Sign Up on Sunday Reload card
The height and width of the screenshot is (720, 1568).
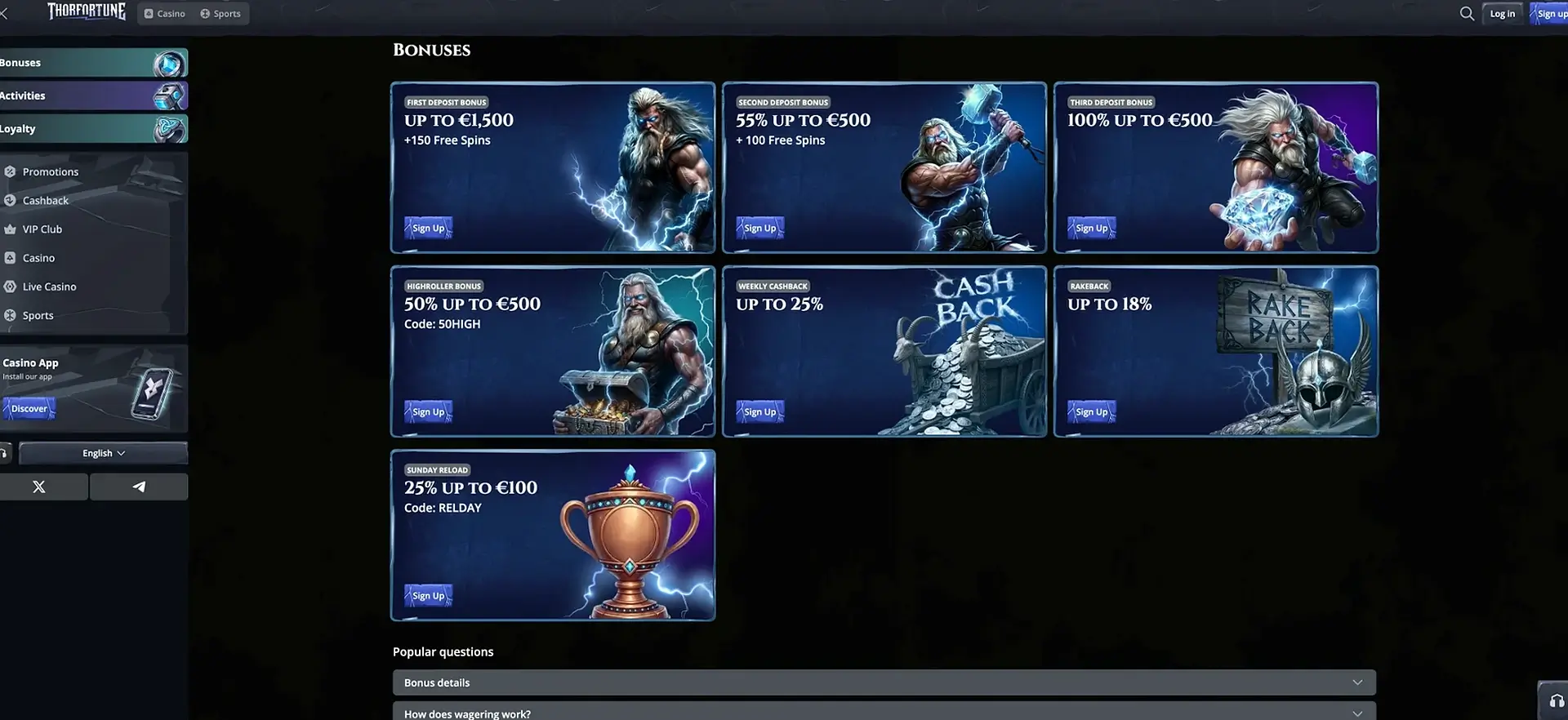428,595
